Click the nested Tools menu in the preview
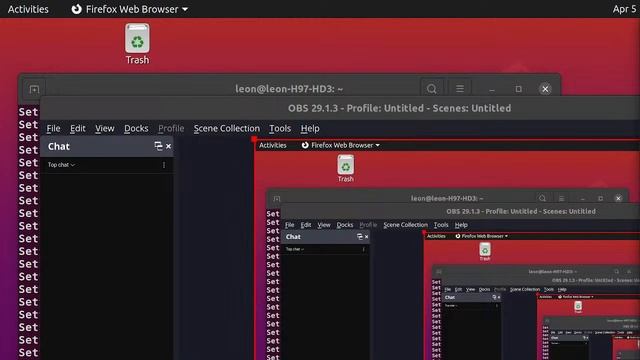This screenshot has width=640, height=360. [441, 225]
